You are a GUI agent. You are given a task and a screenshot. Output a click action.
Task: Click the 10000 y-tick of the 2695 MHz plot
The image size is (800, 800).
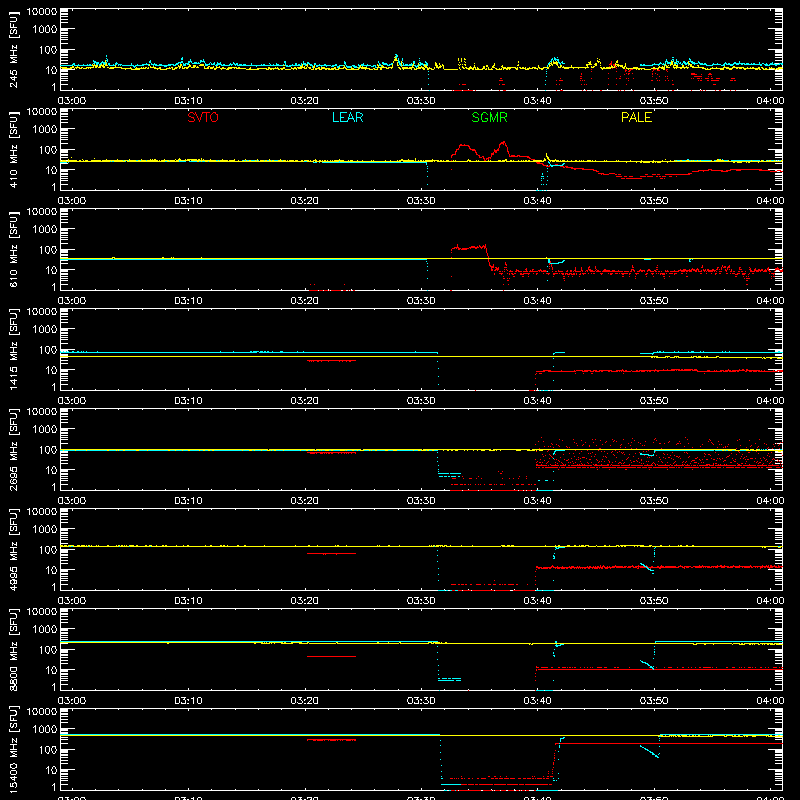(x=42, y=412)
